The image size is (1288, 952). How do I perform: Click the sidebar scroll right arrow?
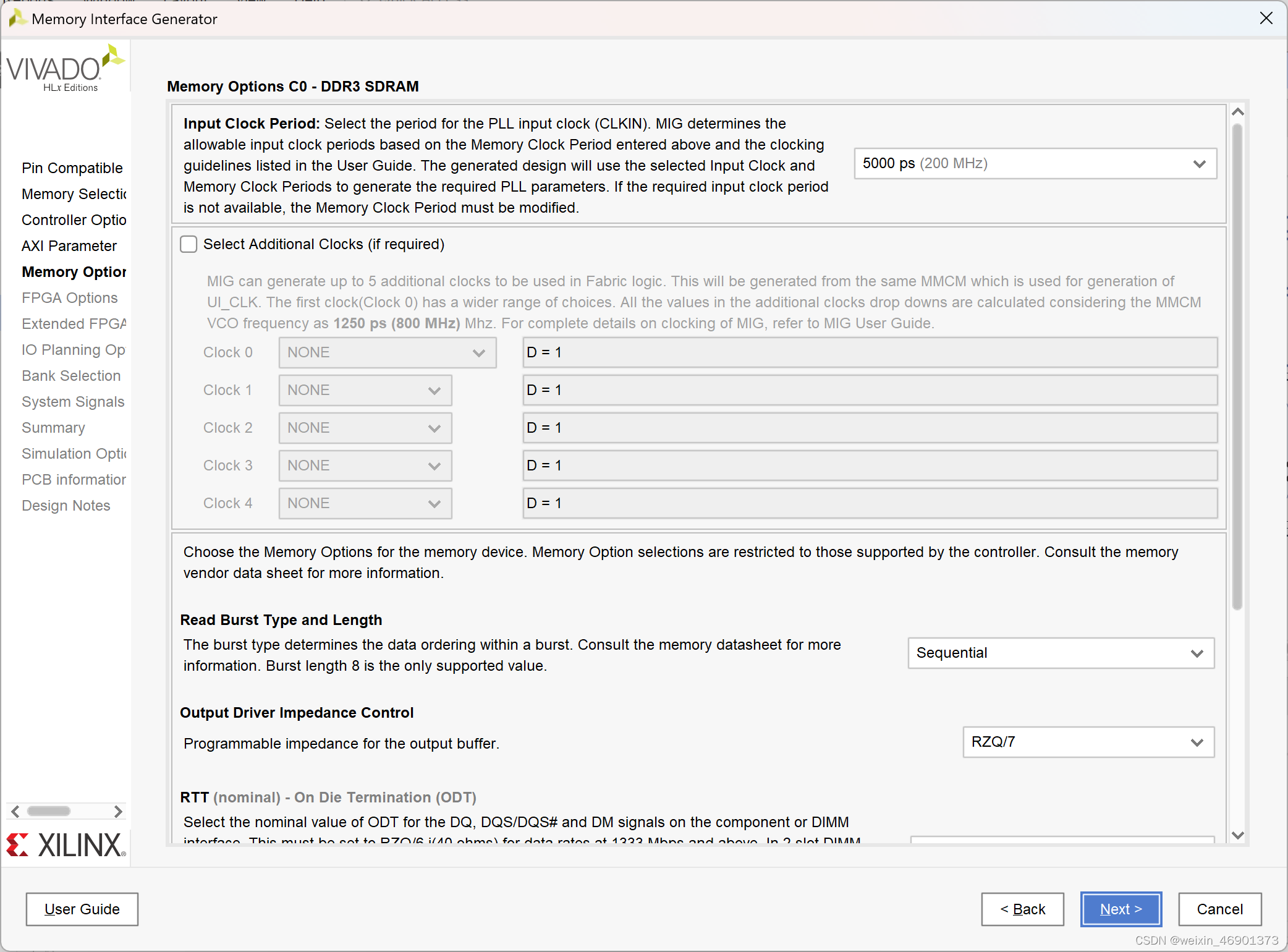coord(118,812)
